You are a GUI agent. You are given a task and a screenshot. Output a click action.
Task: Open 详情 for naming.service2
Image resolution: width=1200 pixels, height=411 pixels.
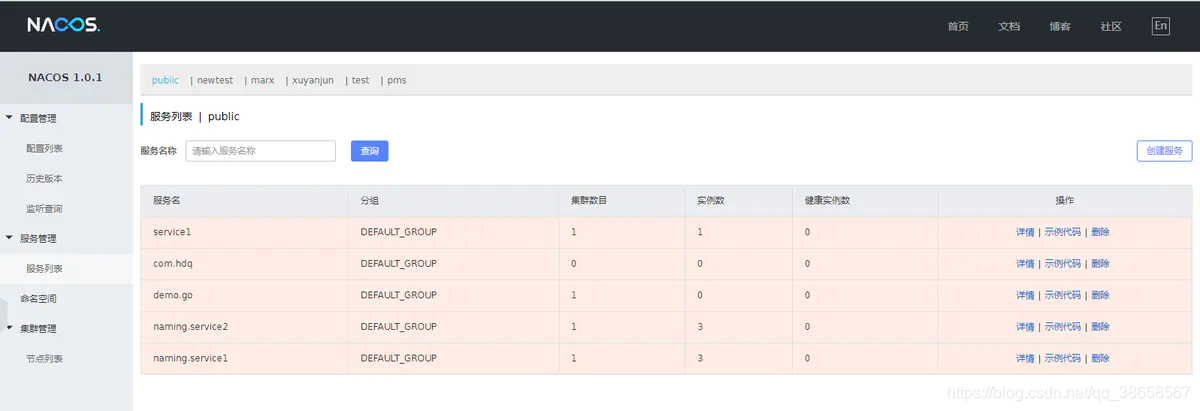(1025, 327)
